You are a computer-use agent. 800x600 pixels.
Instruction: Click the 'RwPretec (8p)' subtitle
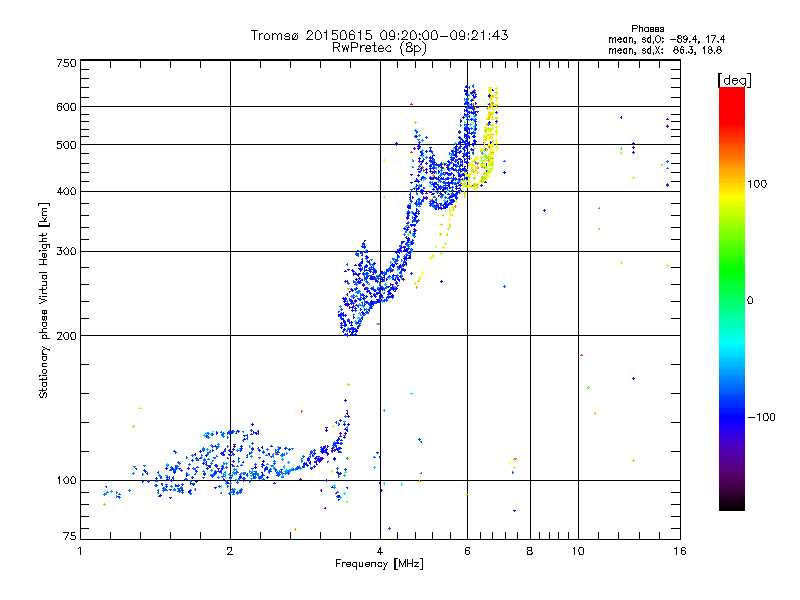click(x=379, y=47)
